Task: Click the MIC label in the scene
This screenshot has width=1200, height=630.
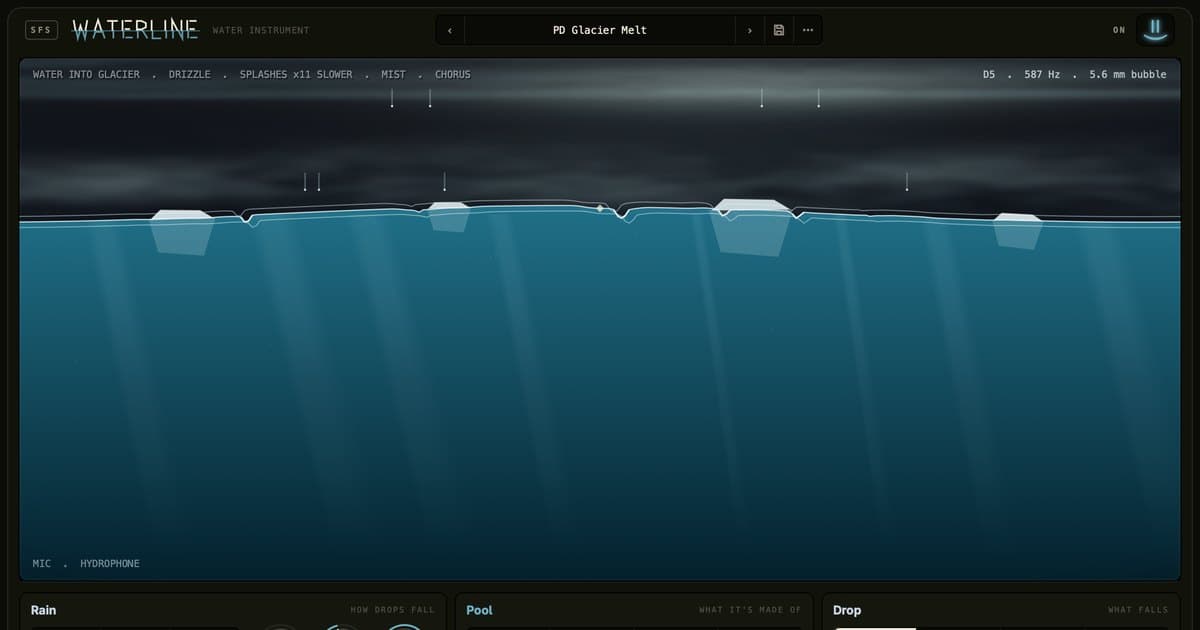Action: coord(41,563)
